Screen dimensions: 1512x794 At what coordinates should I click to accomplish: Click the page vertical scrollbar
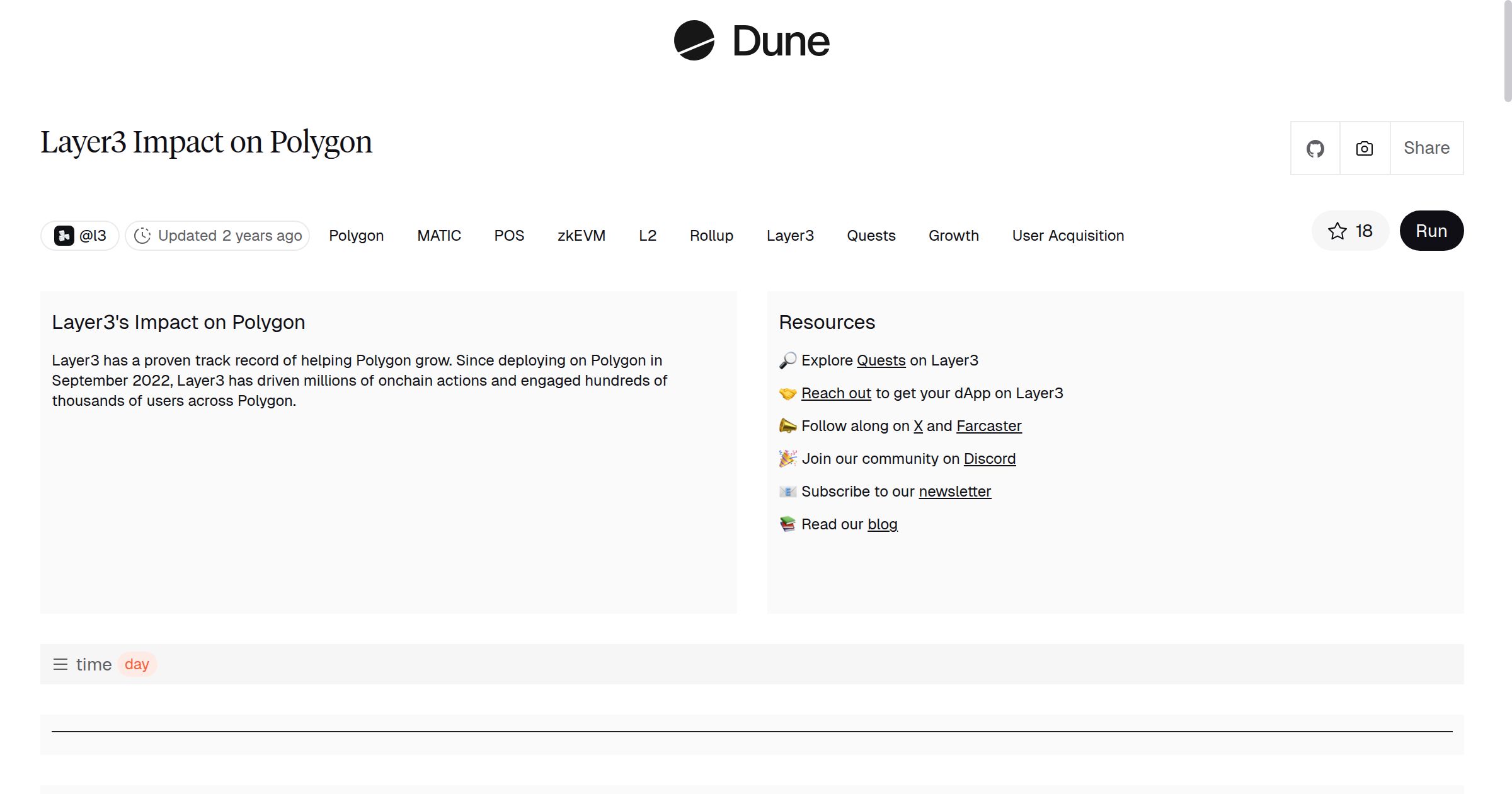click(x=1507, y=50)
